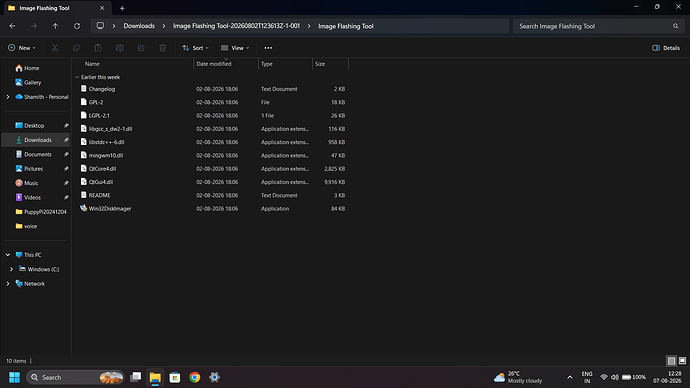Go to Image Flashing Tool-20260802T123613Z-1-001 breadcrumb
Image resolution: width=690 pixels, height=388 pixels.
click(236, 26)
